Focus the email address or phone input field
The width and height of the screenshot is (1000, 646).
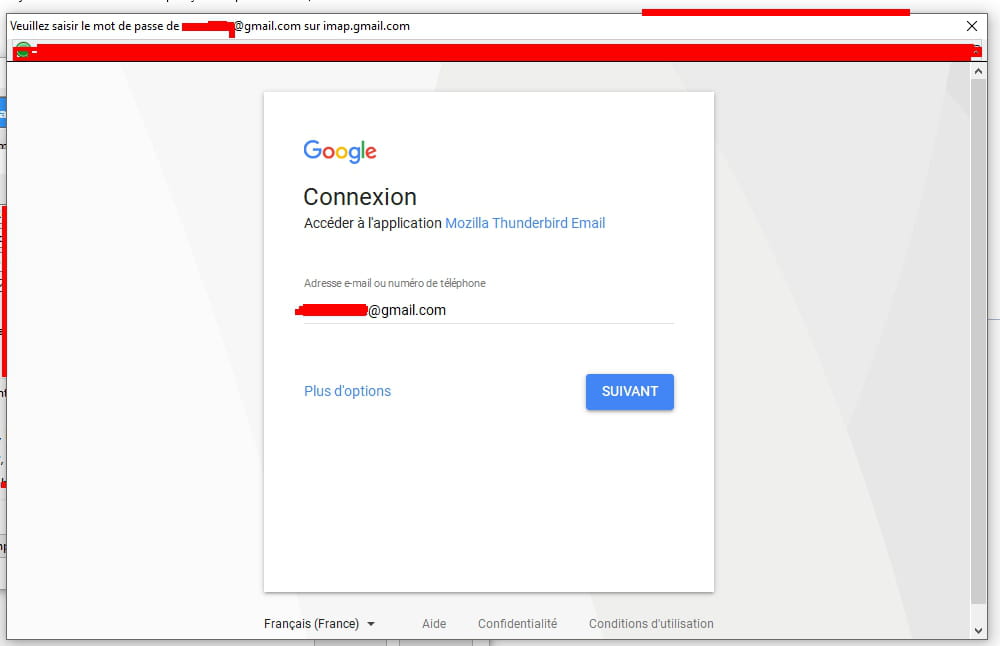489,311
